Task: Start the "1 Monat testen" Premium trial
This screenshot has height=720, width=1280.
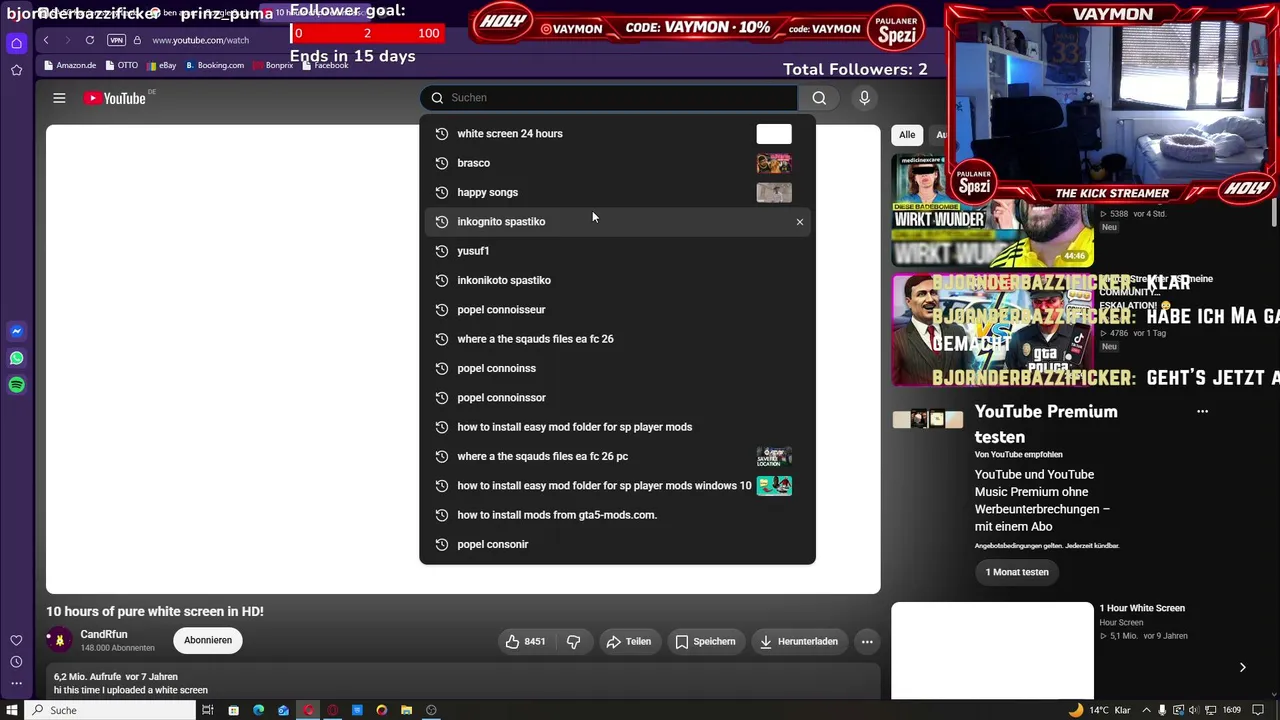Action: 1017,572
